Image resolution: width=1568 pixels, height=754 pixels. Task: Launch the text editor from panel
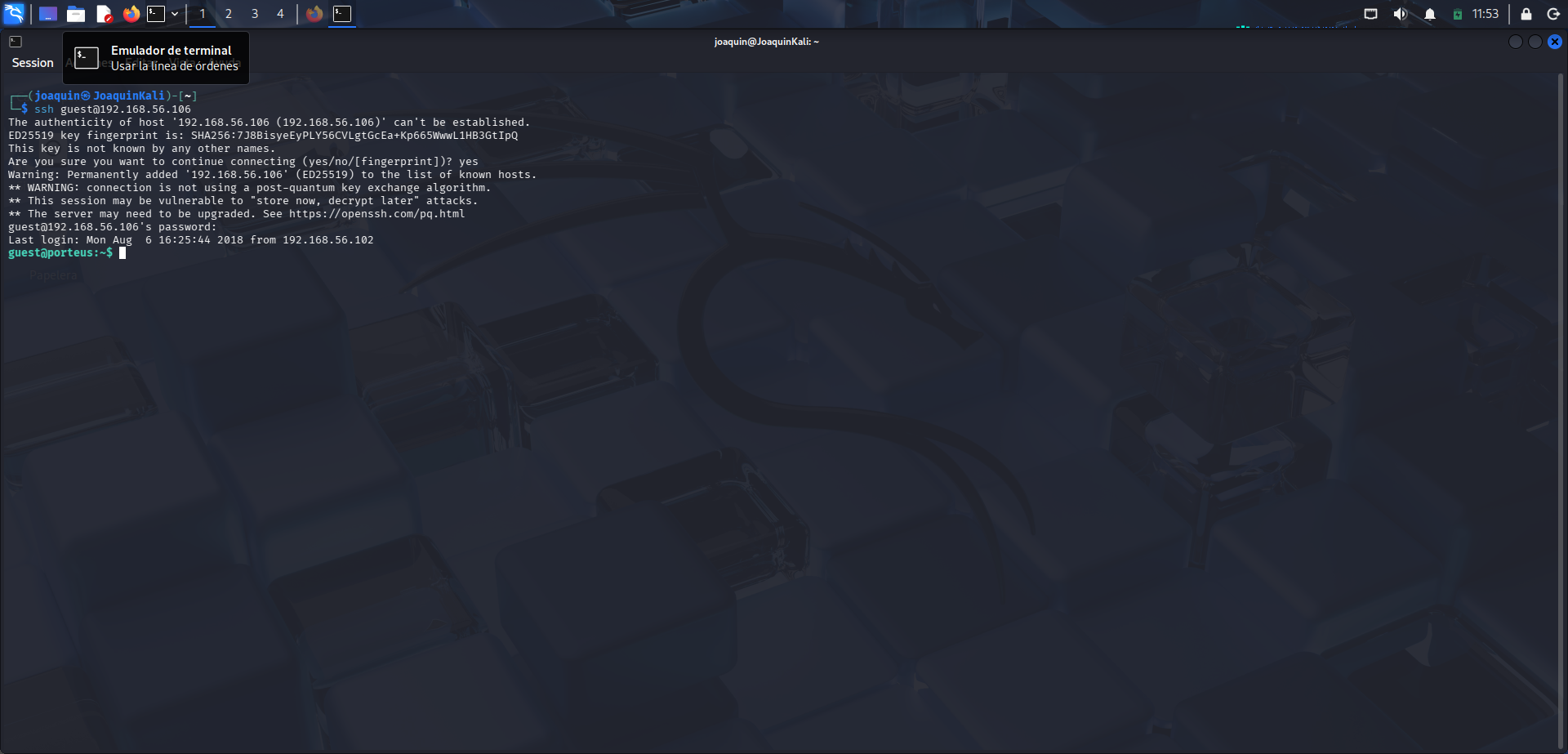point(104,14)
